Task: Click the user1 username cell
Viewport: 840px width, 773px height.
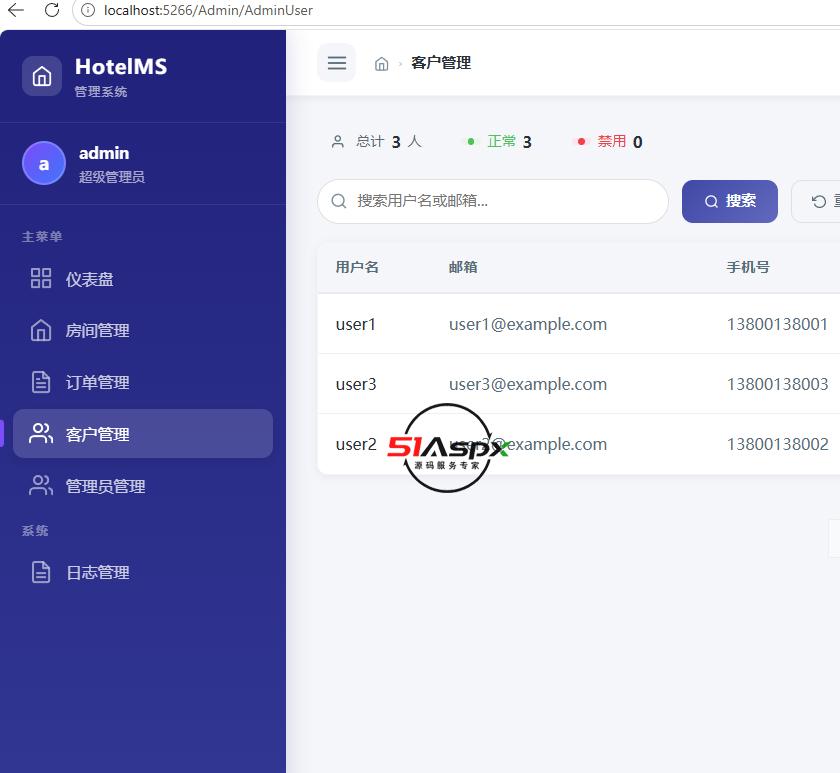Action: 356,324
